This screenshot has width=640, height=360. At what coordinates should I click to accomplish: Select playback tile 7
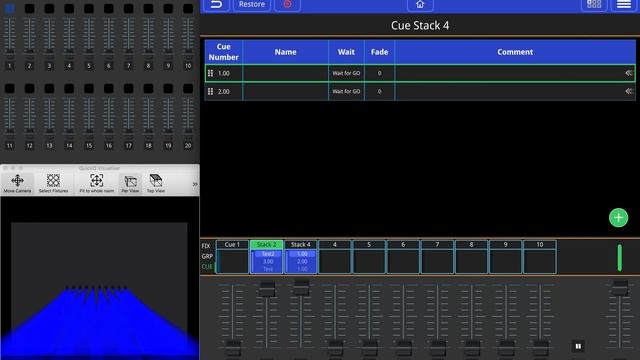tap(437, 257)
